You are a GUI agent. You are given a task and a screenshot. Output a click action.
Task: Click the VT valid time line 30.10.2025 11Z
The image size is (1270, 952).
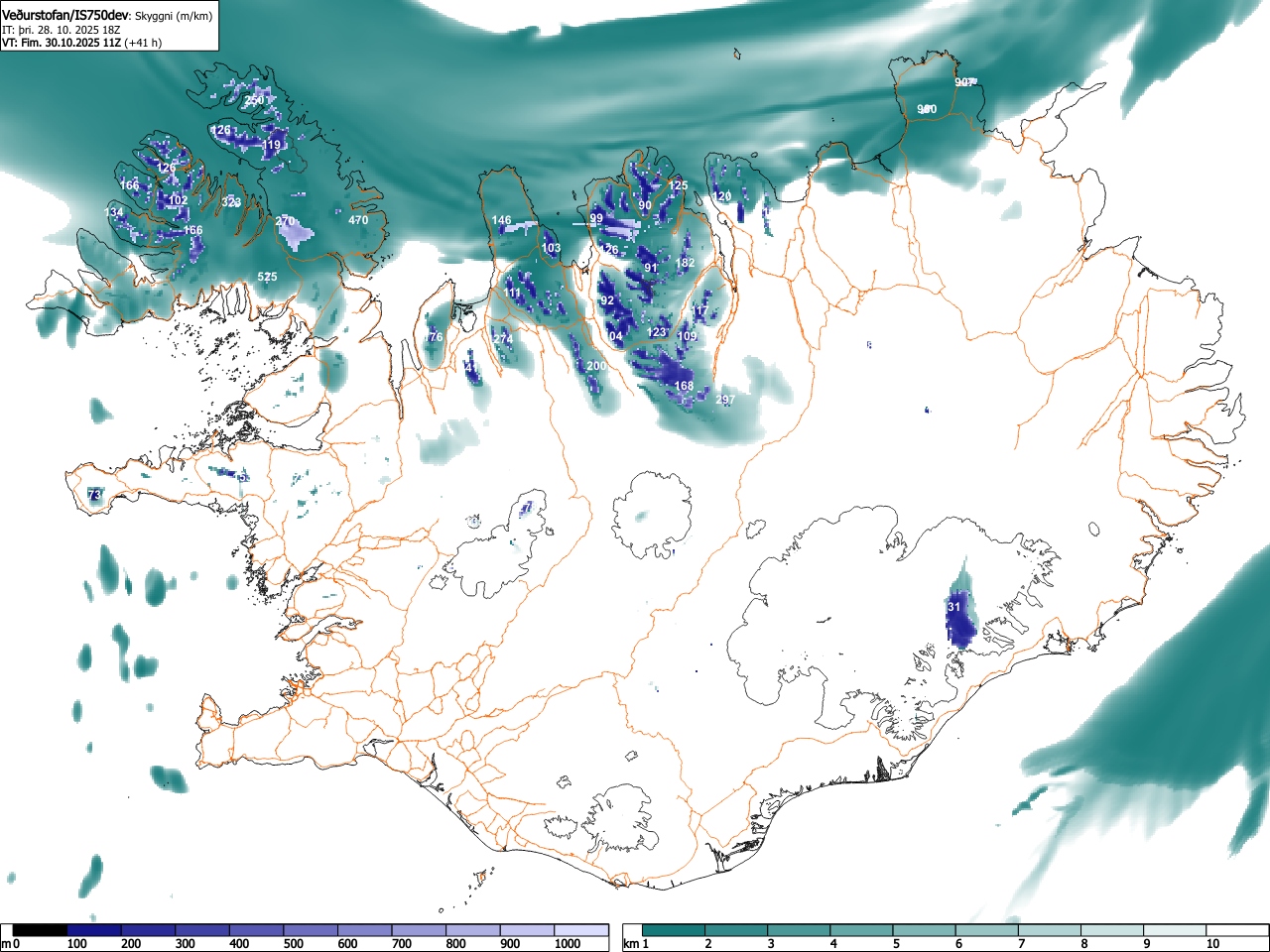81,43
